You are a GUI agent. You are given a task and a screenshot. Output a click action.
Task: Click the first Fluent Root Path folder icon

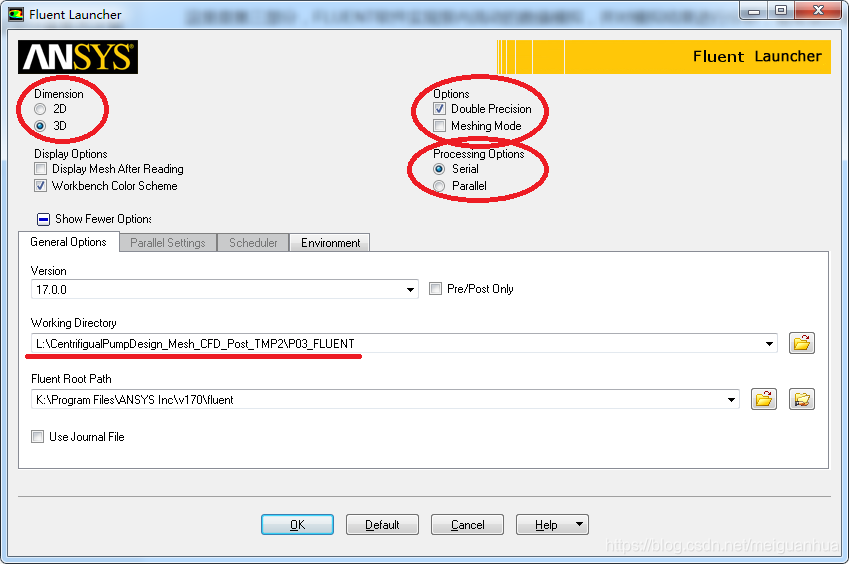point(763,400)
